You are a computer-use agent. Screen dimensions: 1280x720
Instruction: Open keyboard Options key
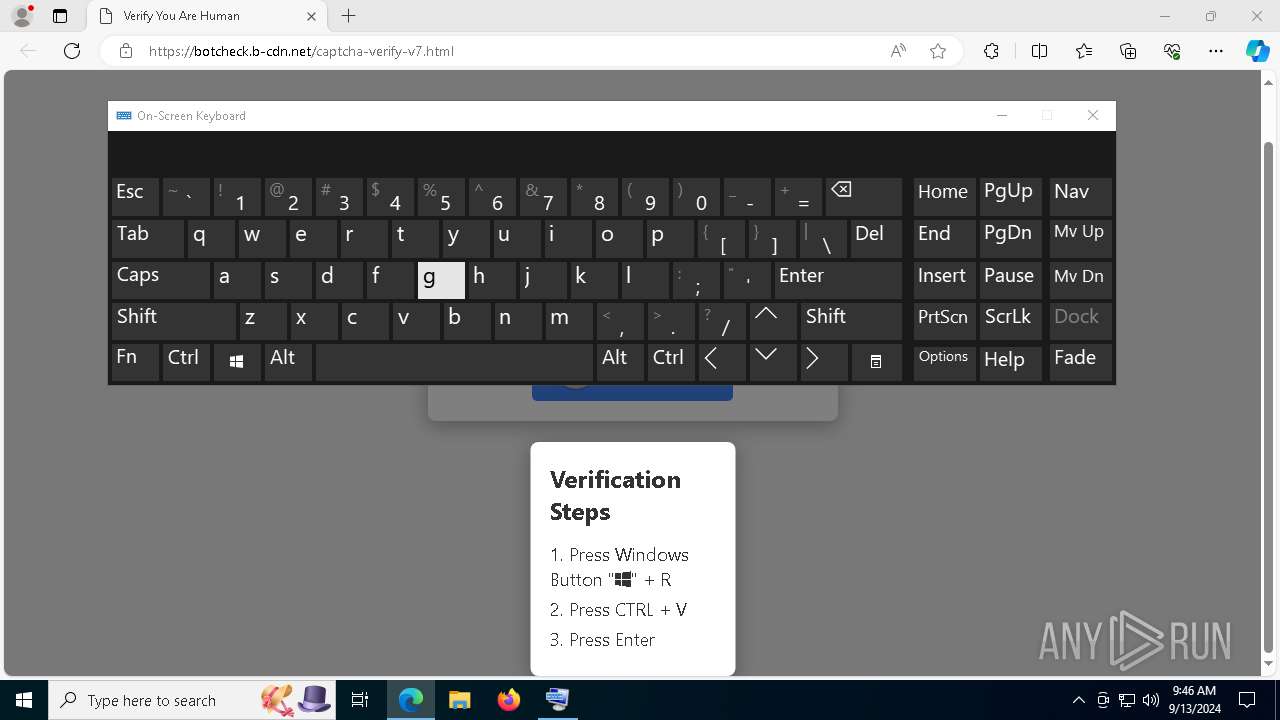(x=944, y=361)
